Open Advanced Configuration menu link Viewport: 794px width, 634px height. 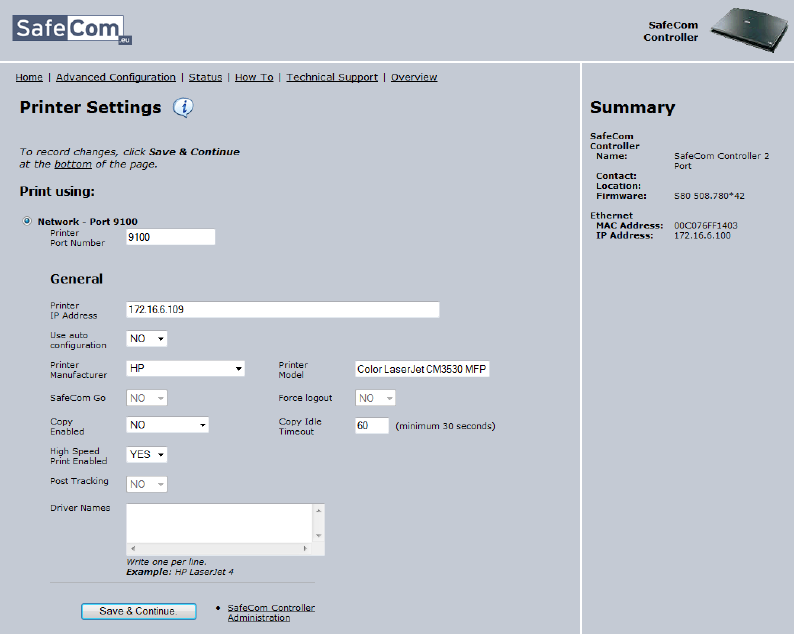point(116,77)
